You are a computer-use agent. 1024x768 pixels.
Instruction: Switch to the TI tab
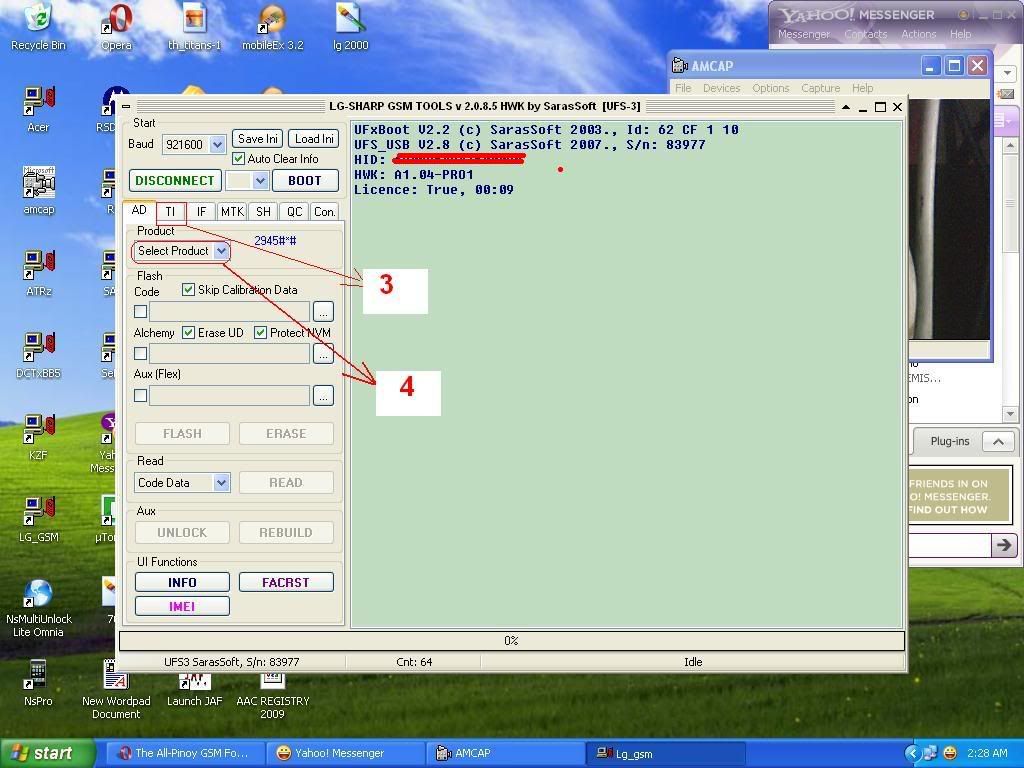(x=170, y=212)
